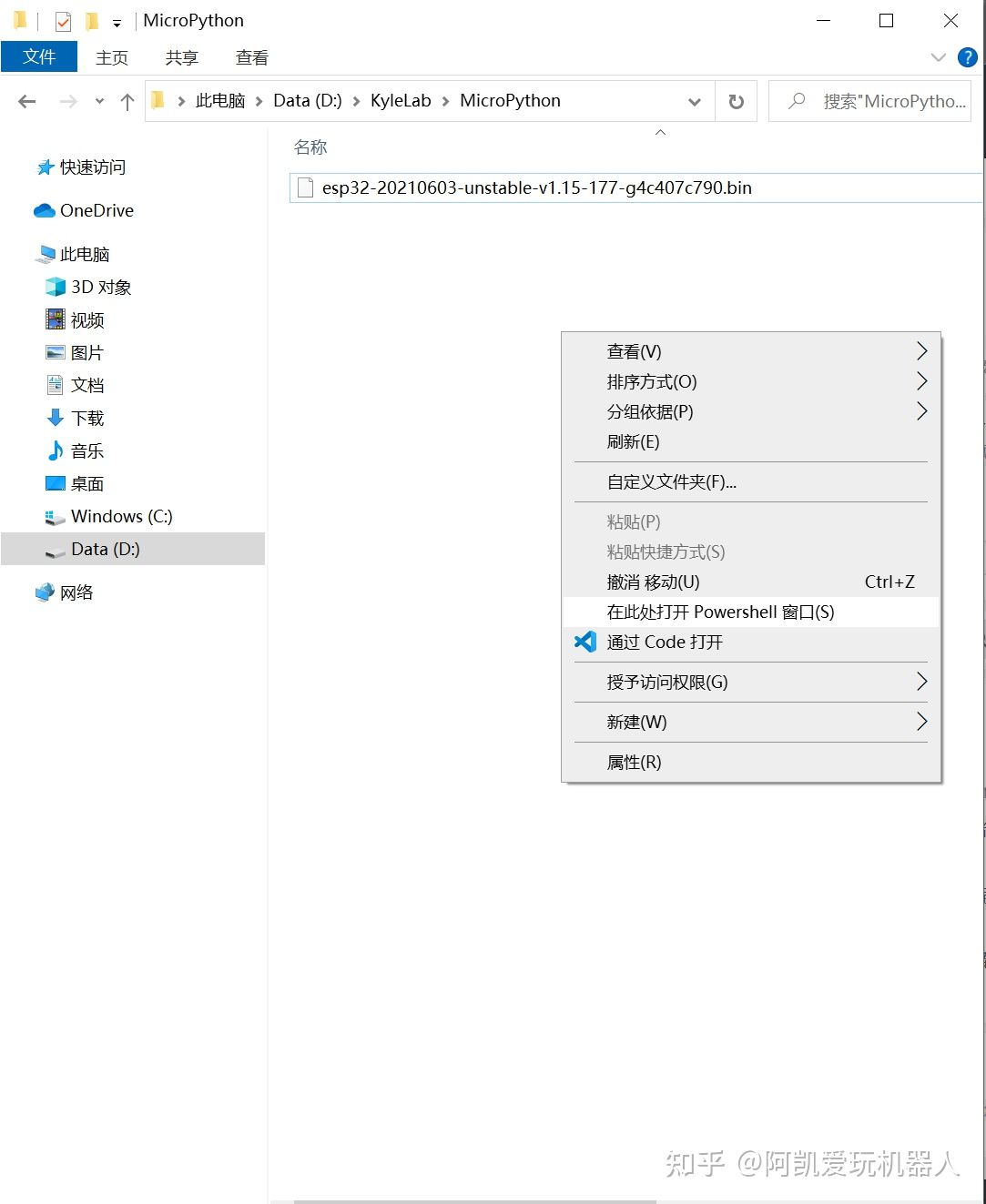Click the VS Code icon in context menu
The height and width of the screenshot is (1204, 986).
click(585, 642)
